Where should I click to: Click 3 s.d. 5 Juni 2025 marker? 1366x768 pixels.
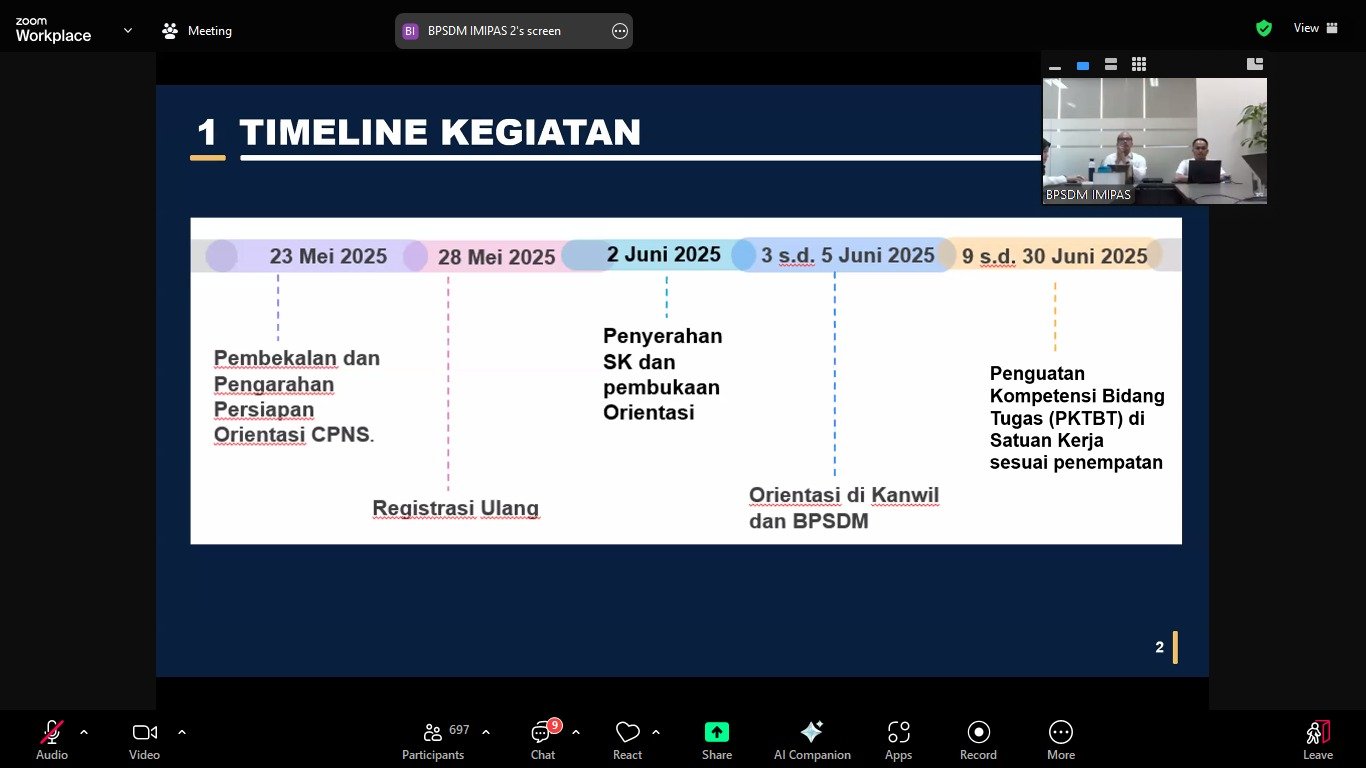click(848, 255)
